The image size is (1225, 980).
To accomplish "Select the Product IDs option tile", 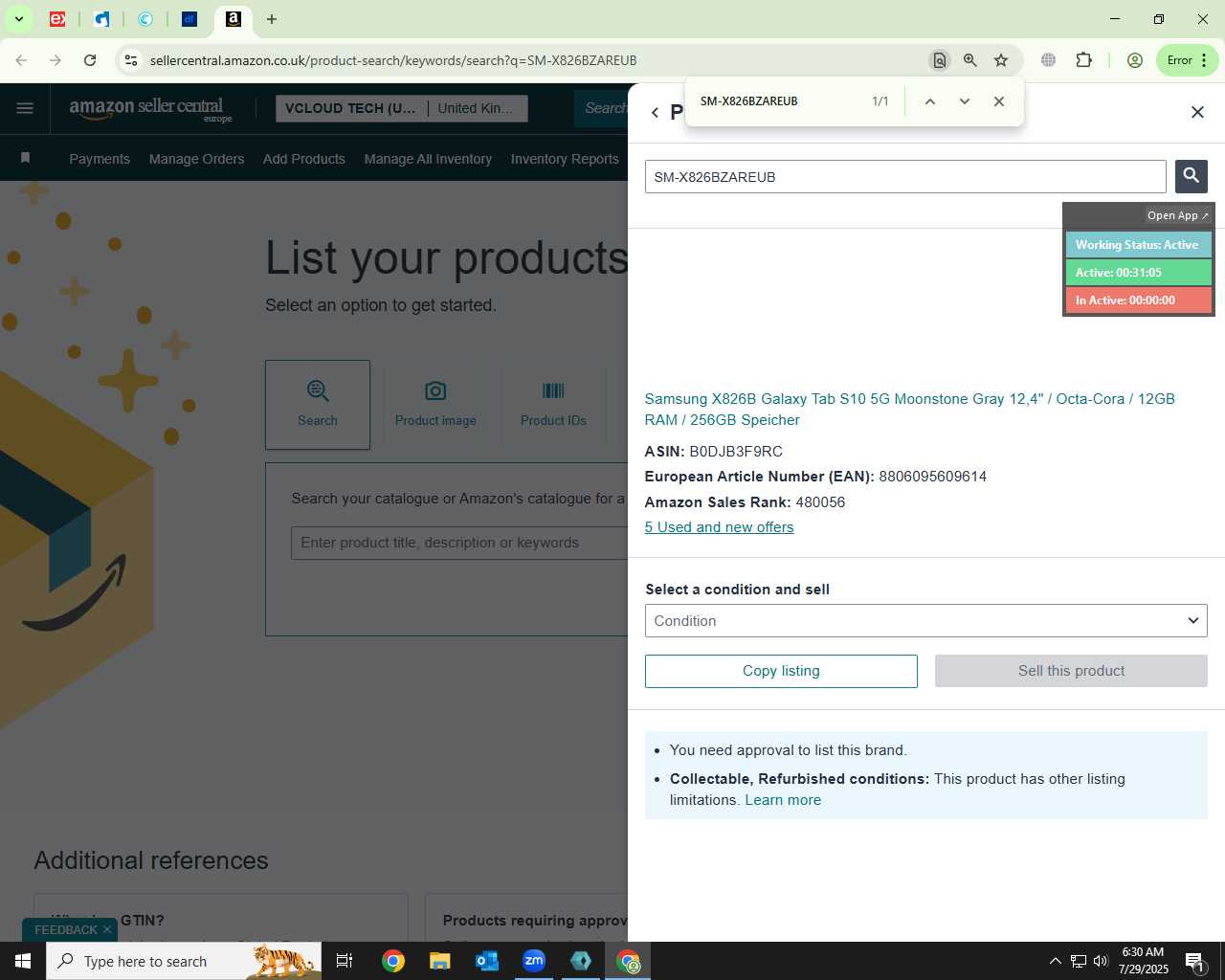I will point(553,405).
